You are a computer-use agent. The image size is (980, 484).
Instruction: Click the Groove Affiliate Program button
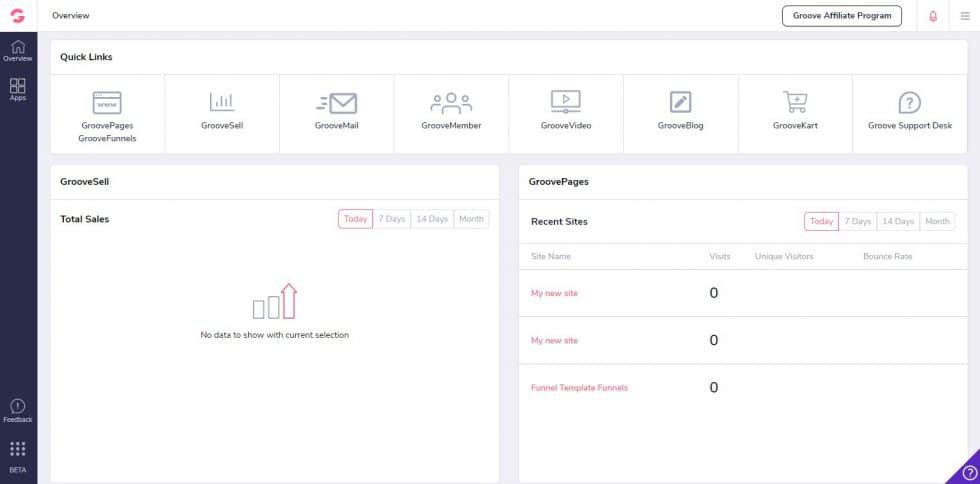tap(842, 16)
